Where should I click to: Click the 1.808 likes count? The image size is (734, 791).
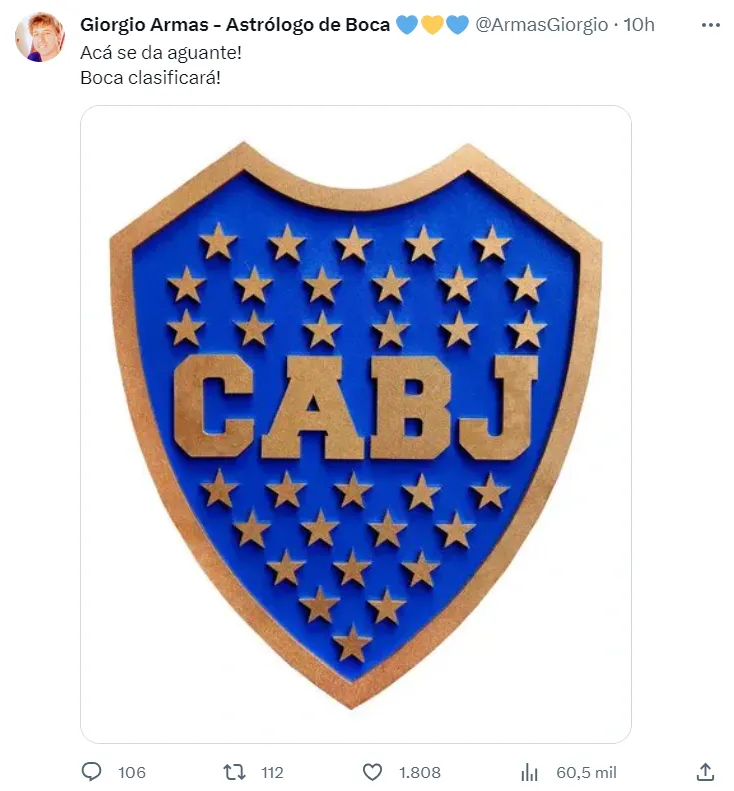pyautogui.click(x=420, y=772)
